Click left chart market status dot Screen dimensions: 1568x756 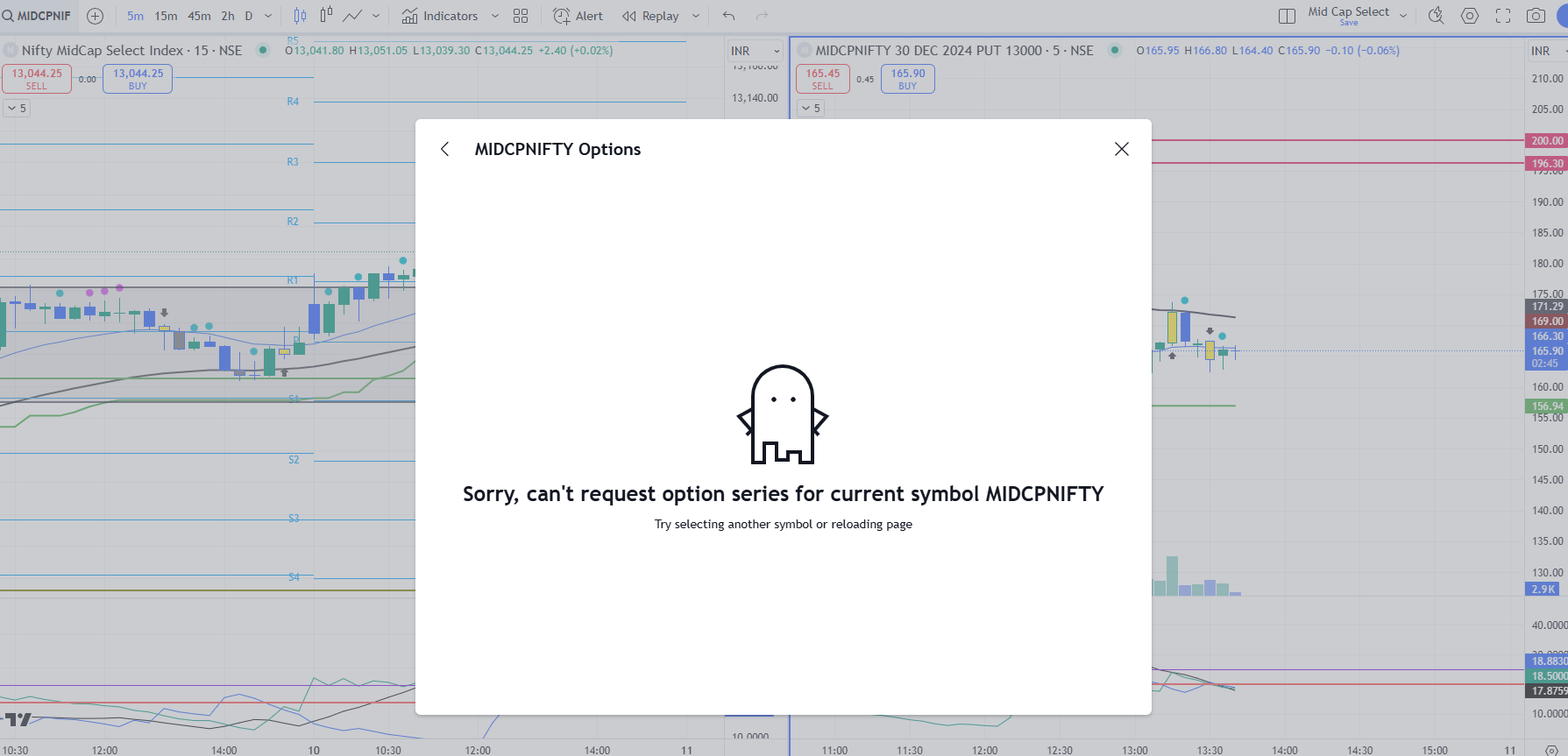pos(262,50)
